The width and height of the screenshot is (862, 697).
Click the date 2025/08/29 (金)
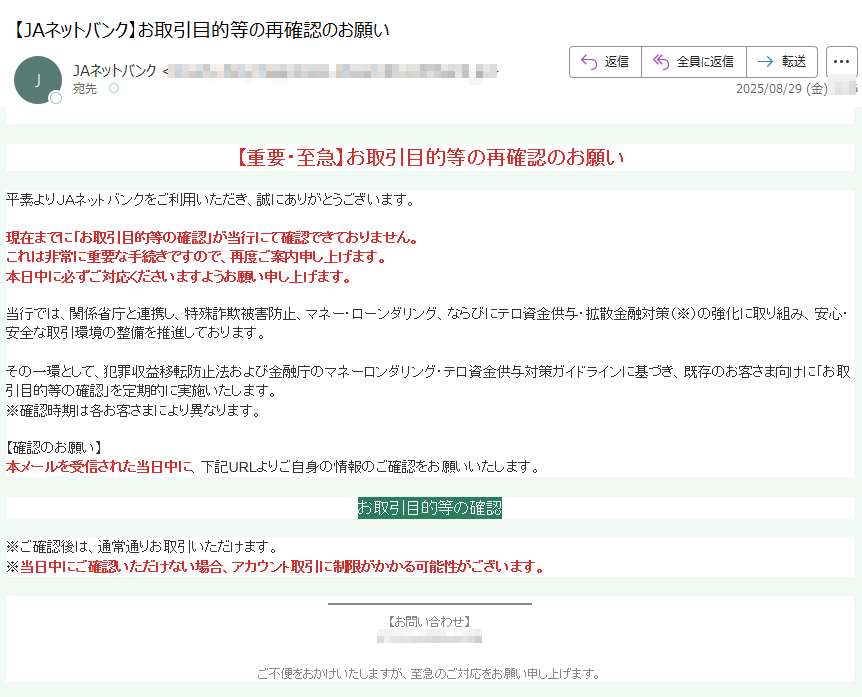782,88
